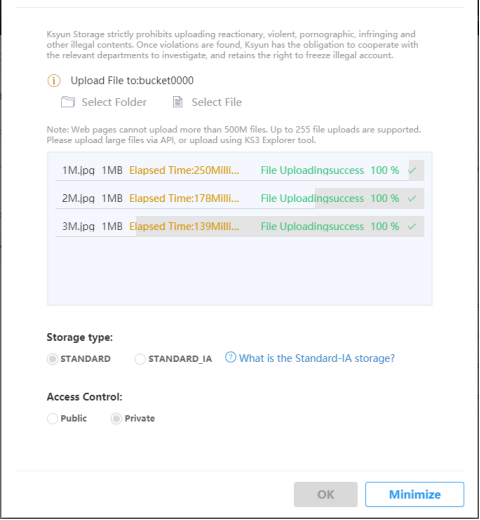Set access control to Public
The height and width of the screenshot is (520, 480).
tap(52, 419)
